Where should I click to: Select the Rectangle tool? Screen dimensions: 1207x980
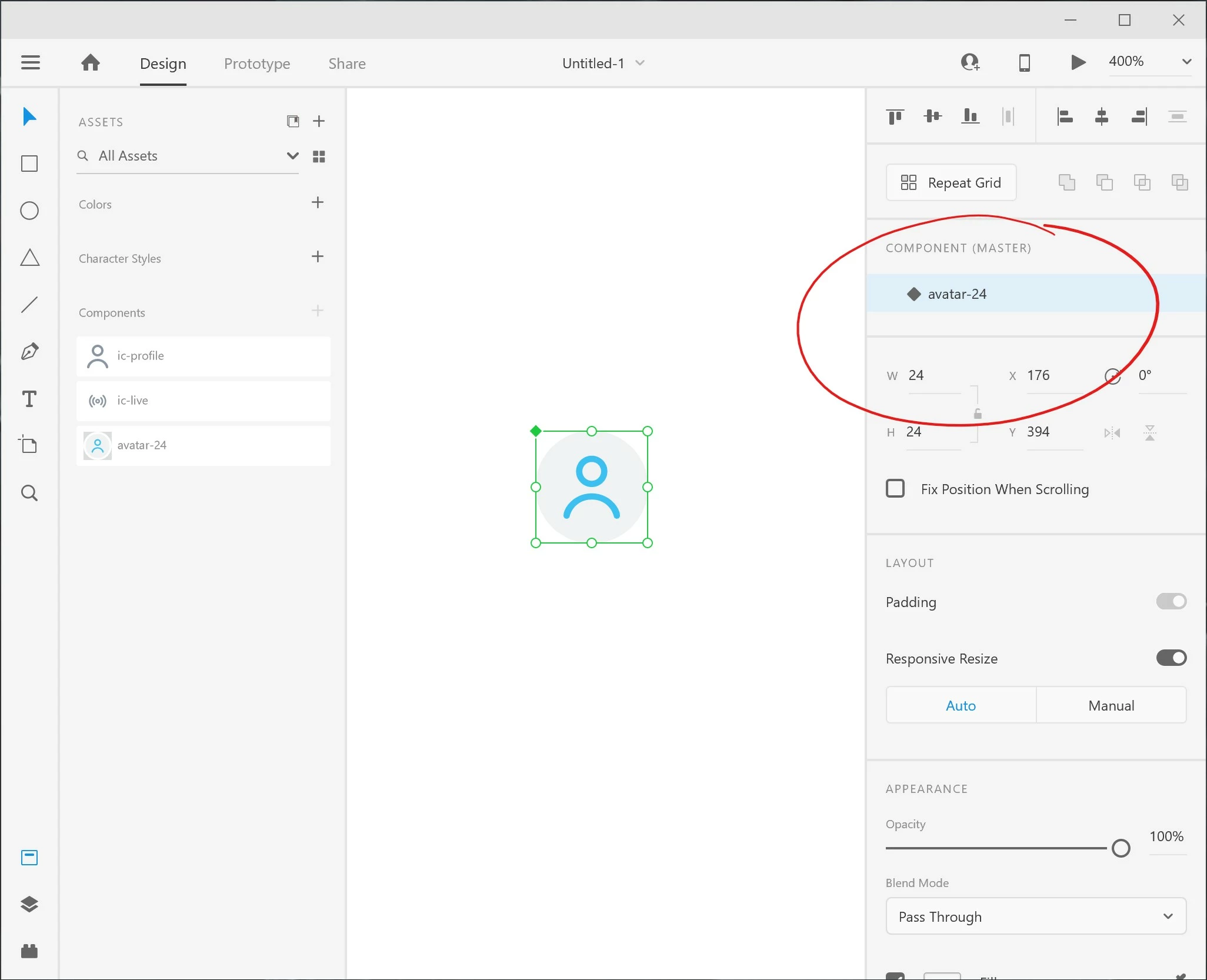coord(29,164)
